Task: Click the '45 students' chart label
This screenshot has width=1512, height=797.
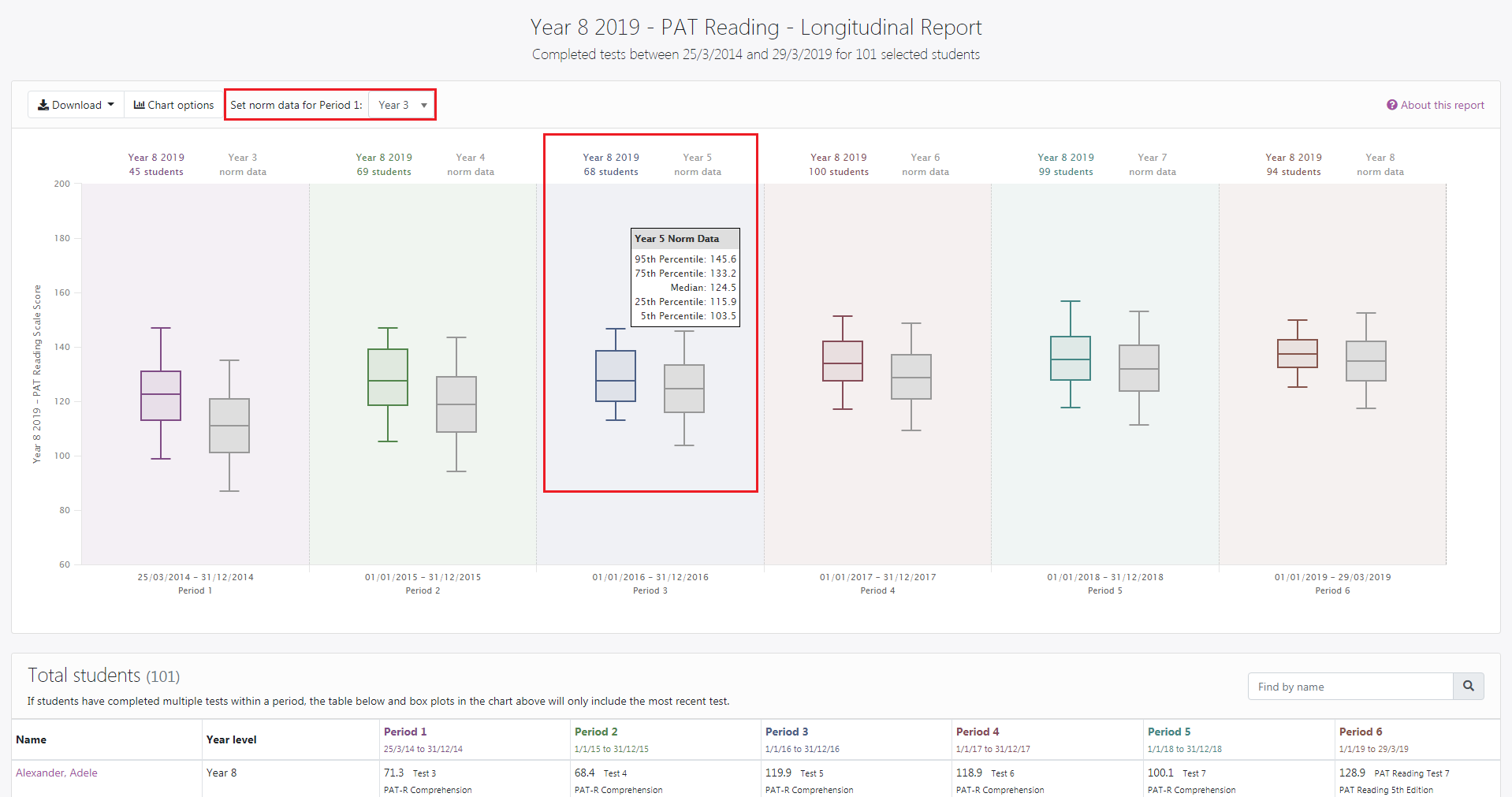Action: coord(156,172)
